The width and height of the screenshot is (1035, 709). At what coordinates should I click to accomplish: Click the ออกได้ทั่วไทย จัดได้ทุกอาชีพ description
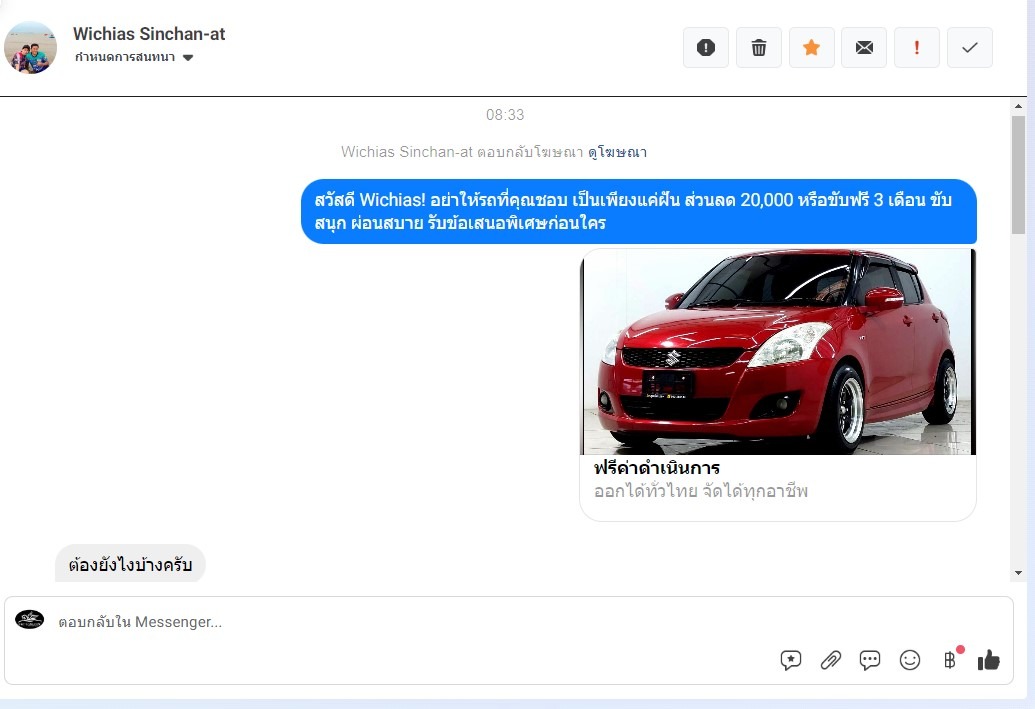[x=701, y=491]
